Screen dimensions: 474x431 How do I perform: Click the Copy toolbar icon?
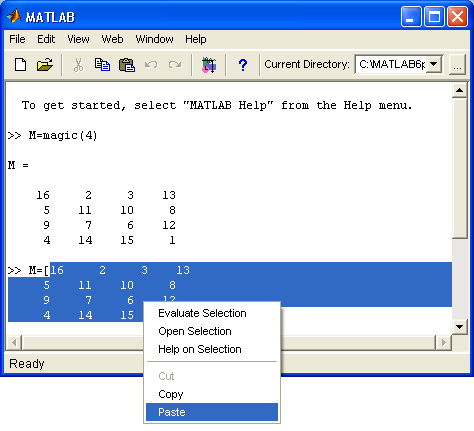tap(102, 65)
